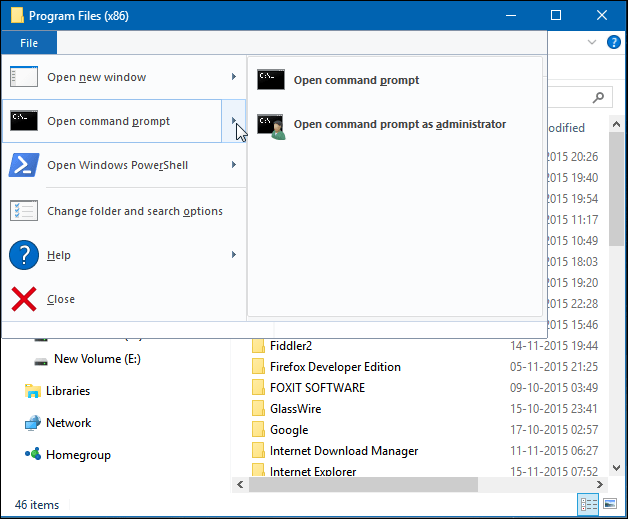
Task: Choose Change folder and search options
Action: pos(135,211)
